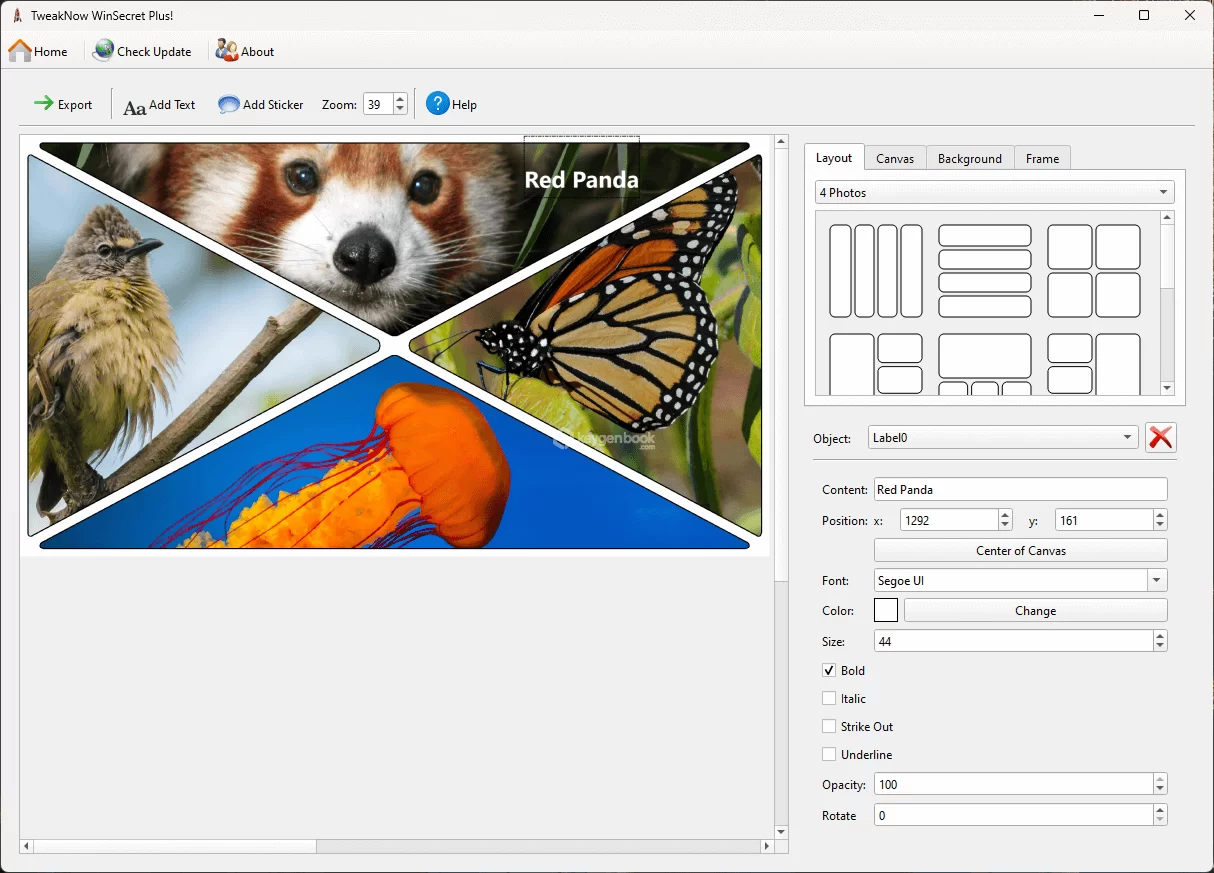The width and height of the screenshot is (1214, 873).
Task: Click the white text color swatch
Action: (886, 611)
